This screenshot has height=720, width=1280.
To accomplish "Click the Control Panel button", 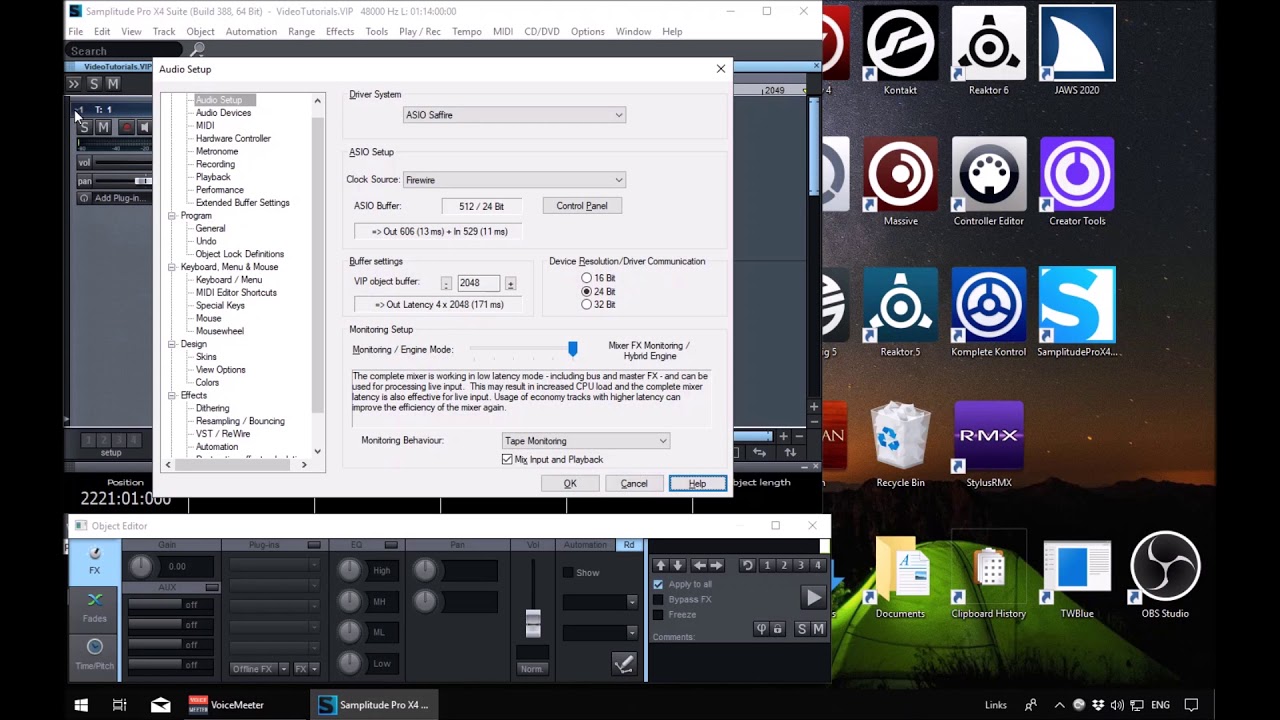I will tap(582, 206).
